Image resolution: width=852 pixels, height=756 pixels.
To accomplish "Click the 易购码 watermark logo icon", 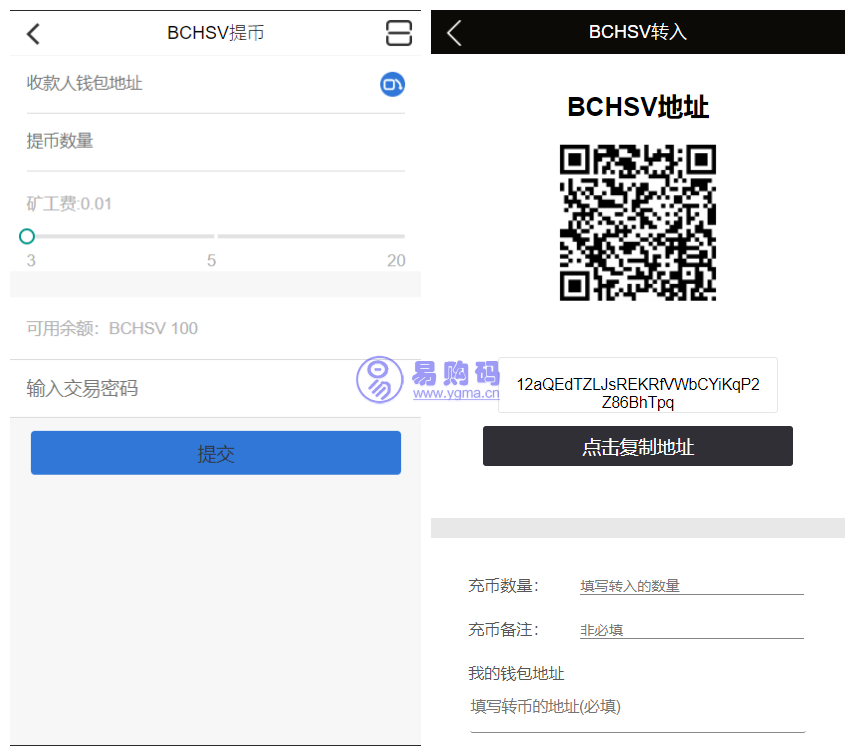I will (x=380, y=380).
